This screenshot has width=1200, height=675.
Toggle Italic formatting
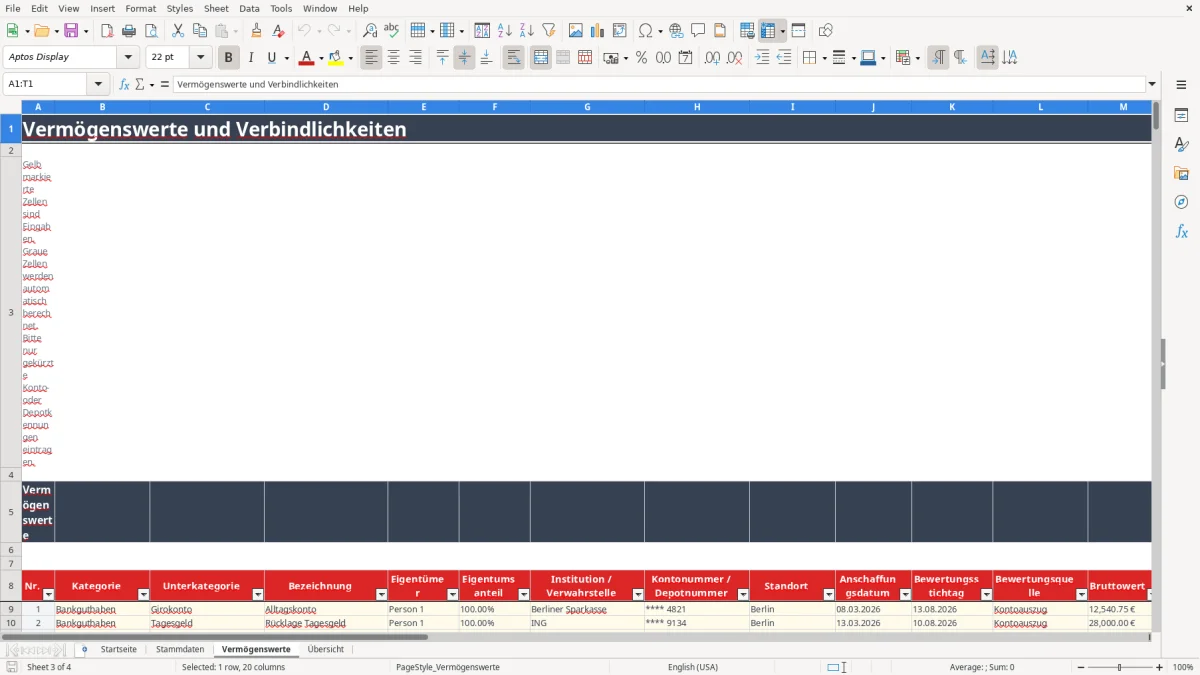point(251,58)
